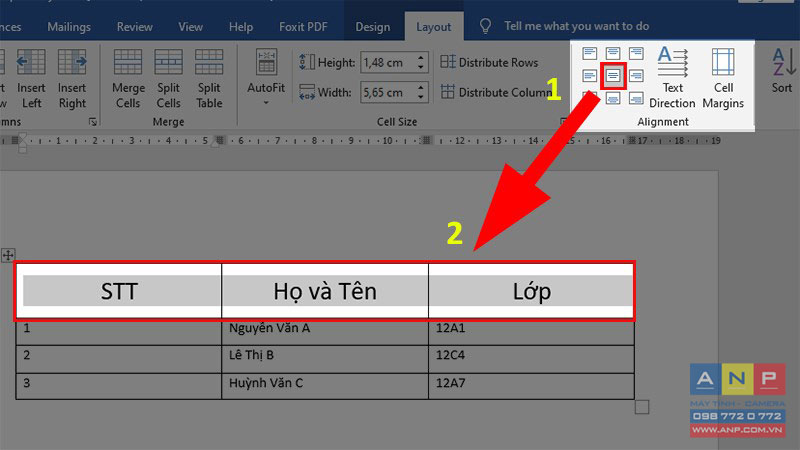
Task: Apply Align Center Right alignment
Action: click(636, 76)
